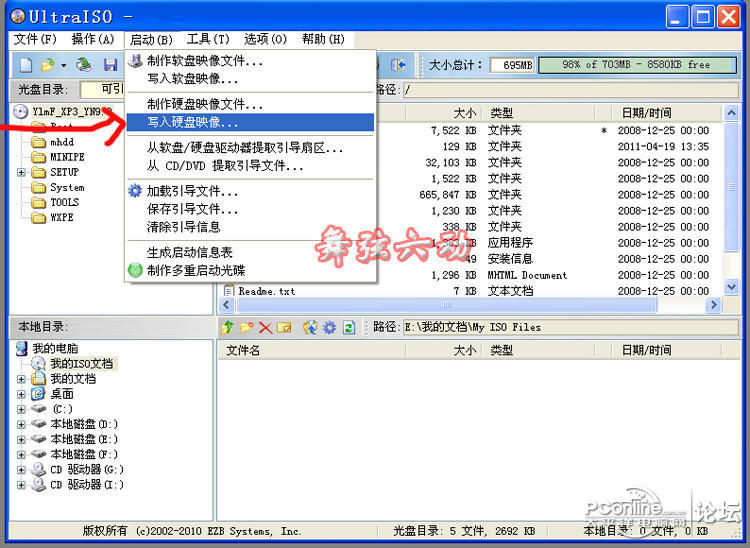Select 生成启动信息表 menu entry

[250, 252]
